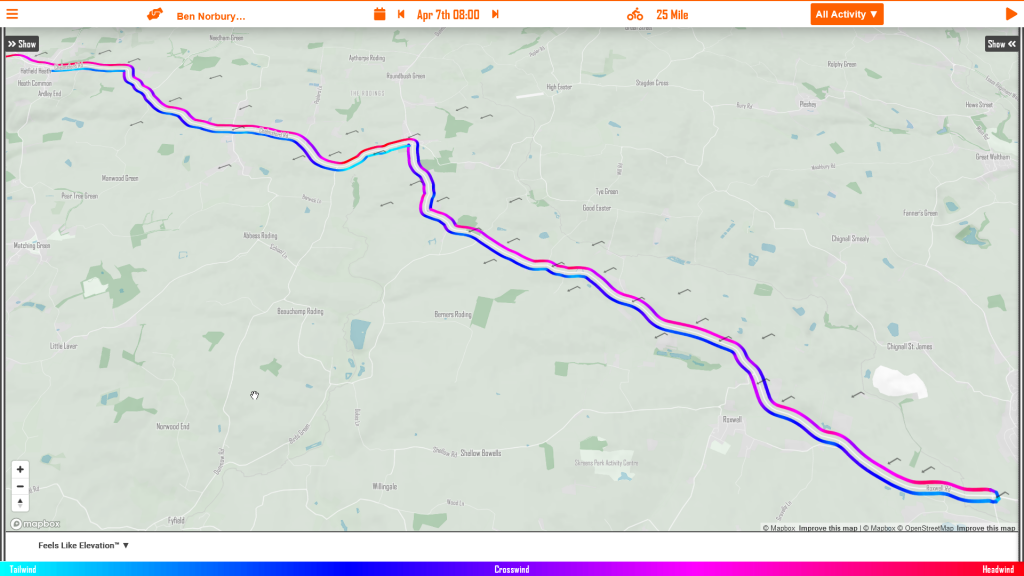Screen dimensions: 1024x576
Task: Zoom in on the map
Action: [20, 470]
